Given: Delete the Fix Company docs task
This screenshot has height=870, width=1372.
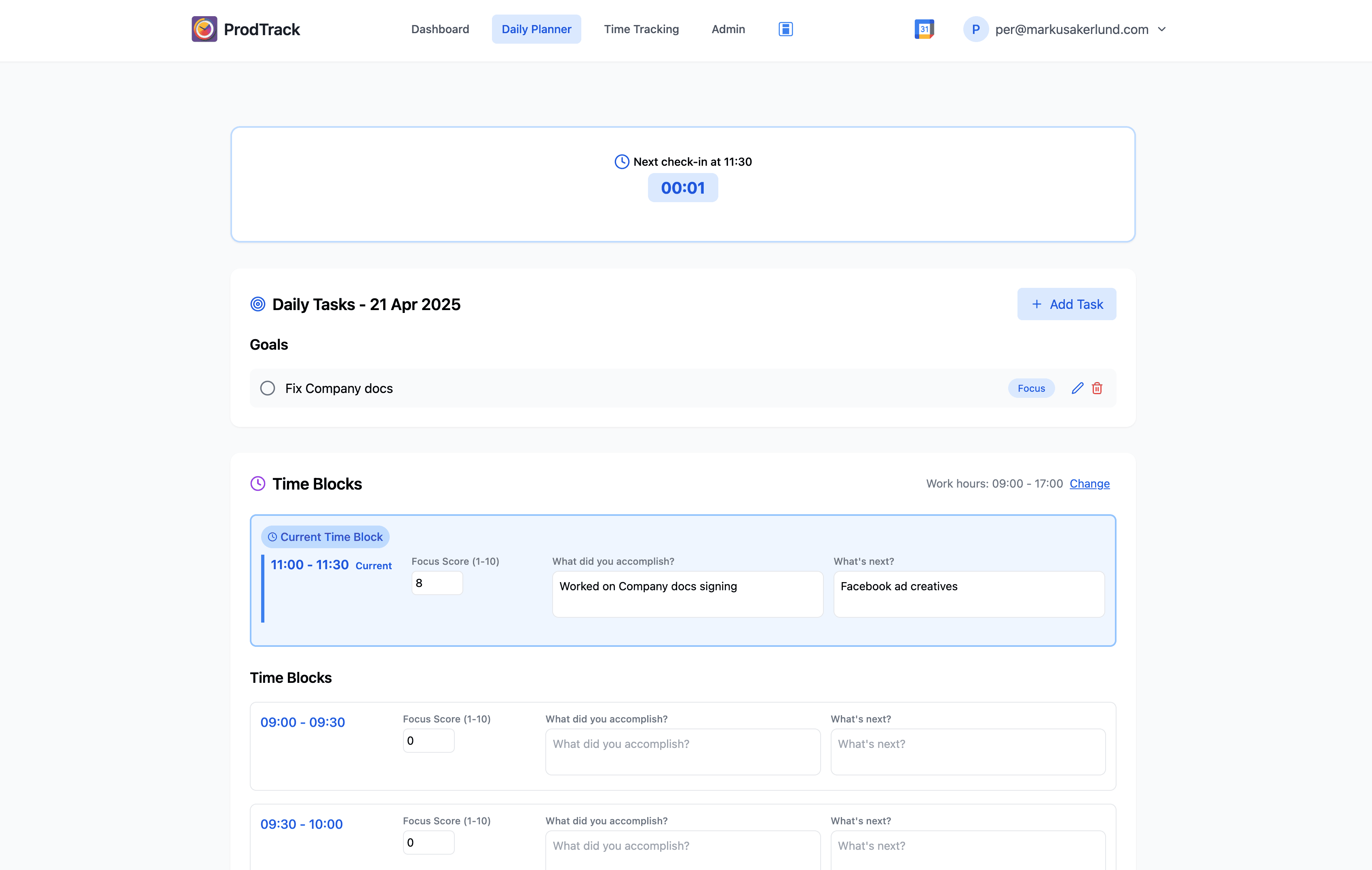Looking at the screenshot, I should 1097,388.
